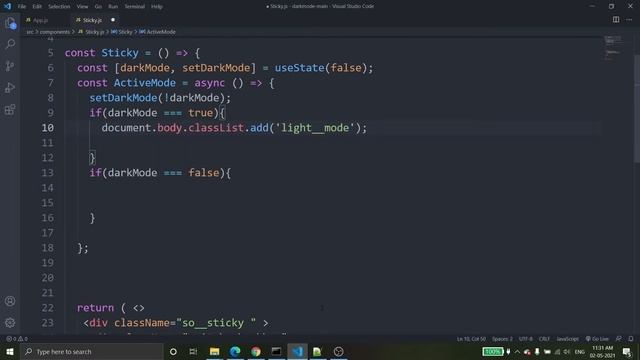Click the src breadcrumb segment
Screen dimensions: 640x360
point(30,32)
